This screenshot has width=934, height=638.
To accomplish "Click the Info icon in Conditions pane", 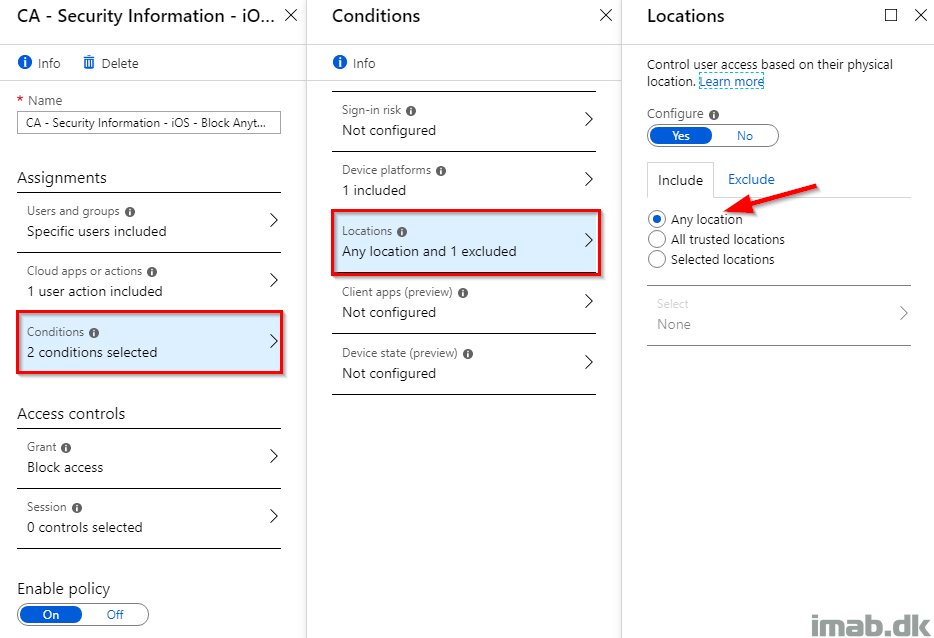I will click(x=340, y=62).
